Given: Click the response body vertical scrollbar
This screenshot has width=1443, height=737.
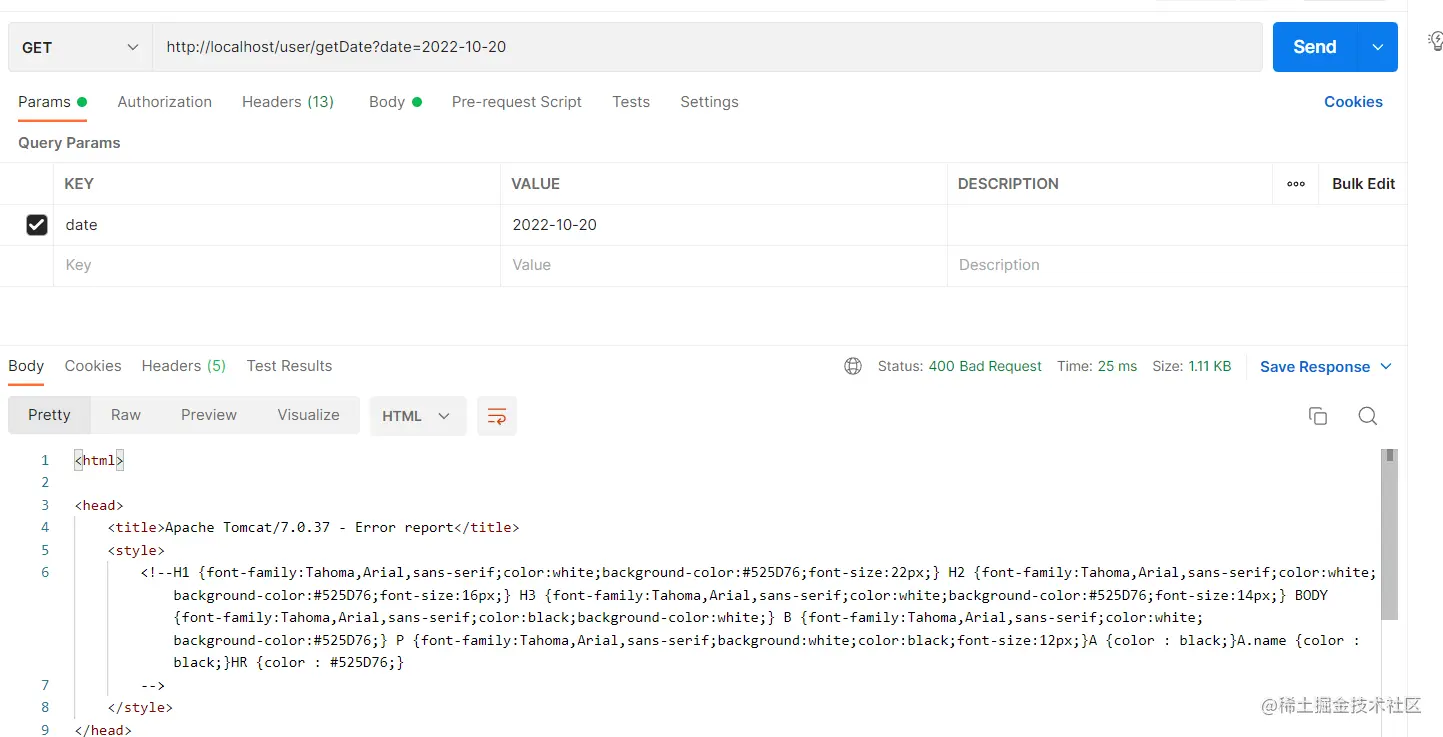Looking at the screenshot, I should [1389, 534].
